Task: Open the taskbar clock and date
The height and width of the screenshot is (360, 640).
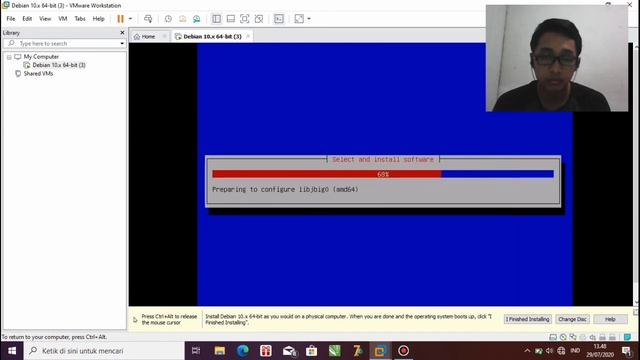Action: coord(600,351)
